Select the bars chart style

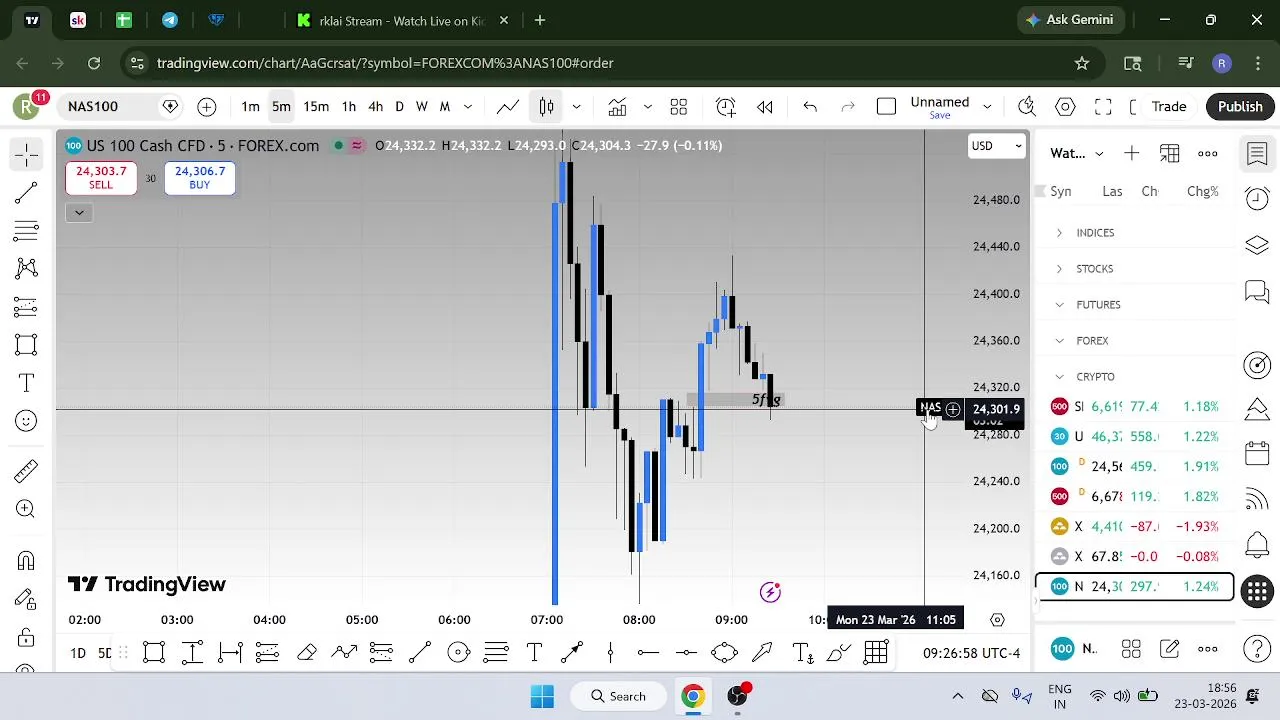[547, 107]
